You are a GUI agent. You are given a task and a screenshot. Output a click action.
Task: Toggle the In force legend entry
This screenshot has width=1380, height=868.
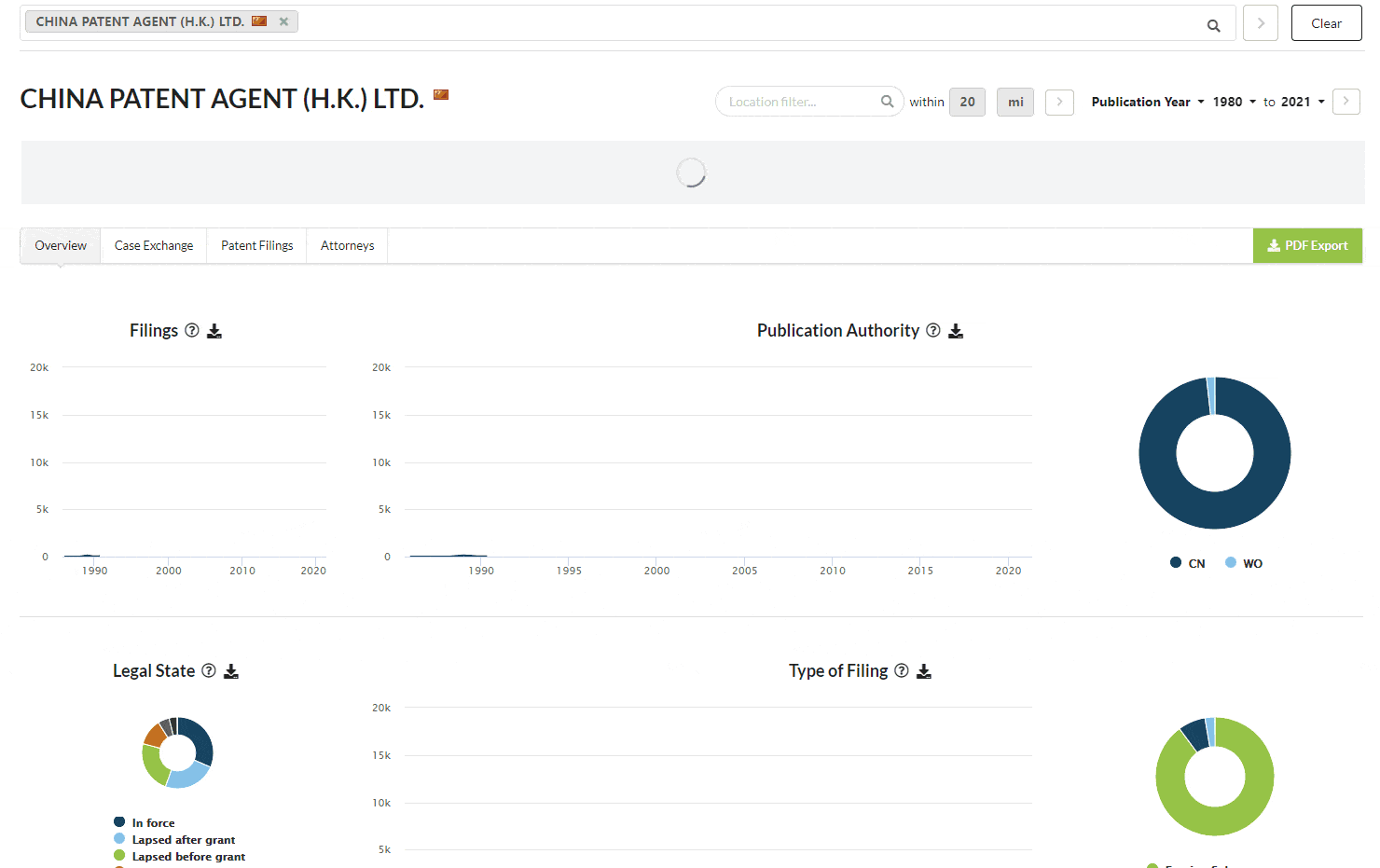[x=145, y=822]
